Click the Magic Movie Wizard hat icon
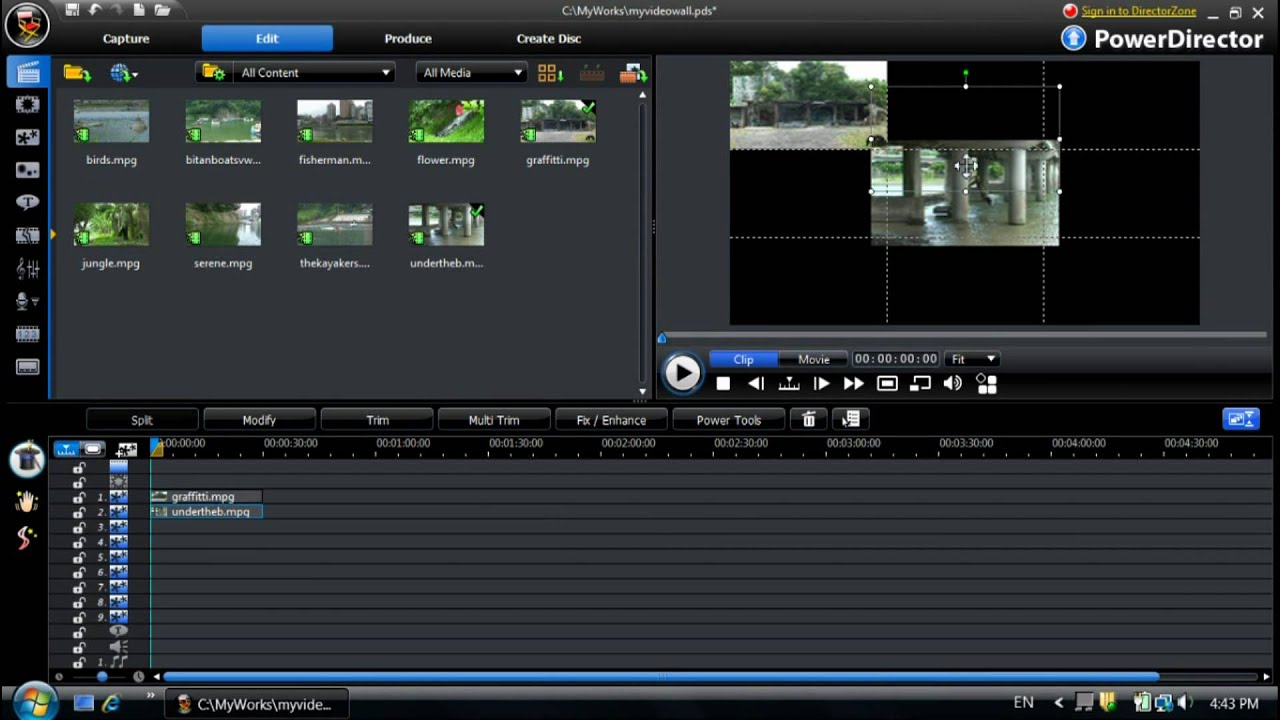 27,459
